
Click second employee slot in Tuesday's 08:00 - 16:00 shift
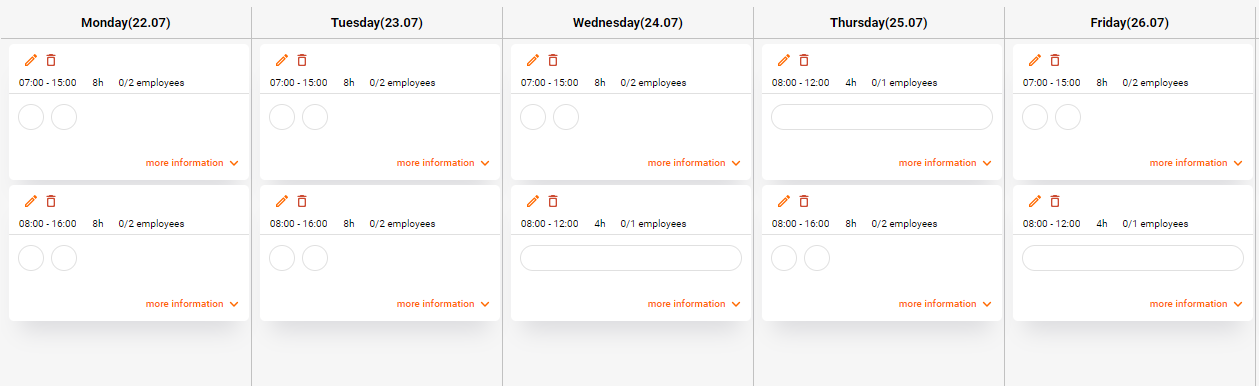315,258
